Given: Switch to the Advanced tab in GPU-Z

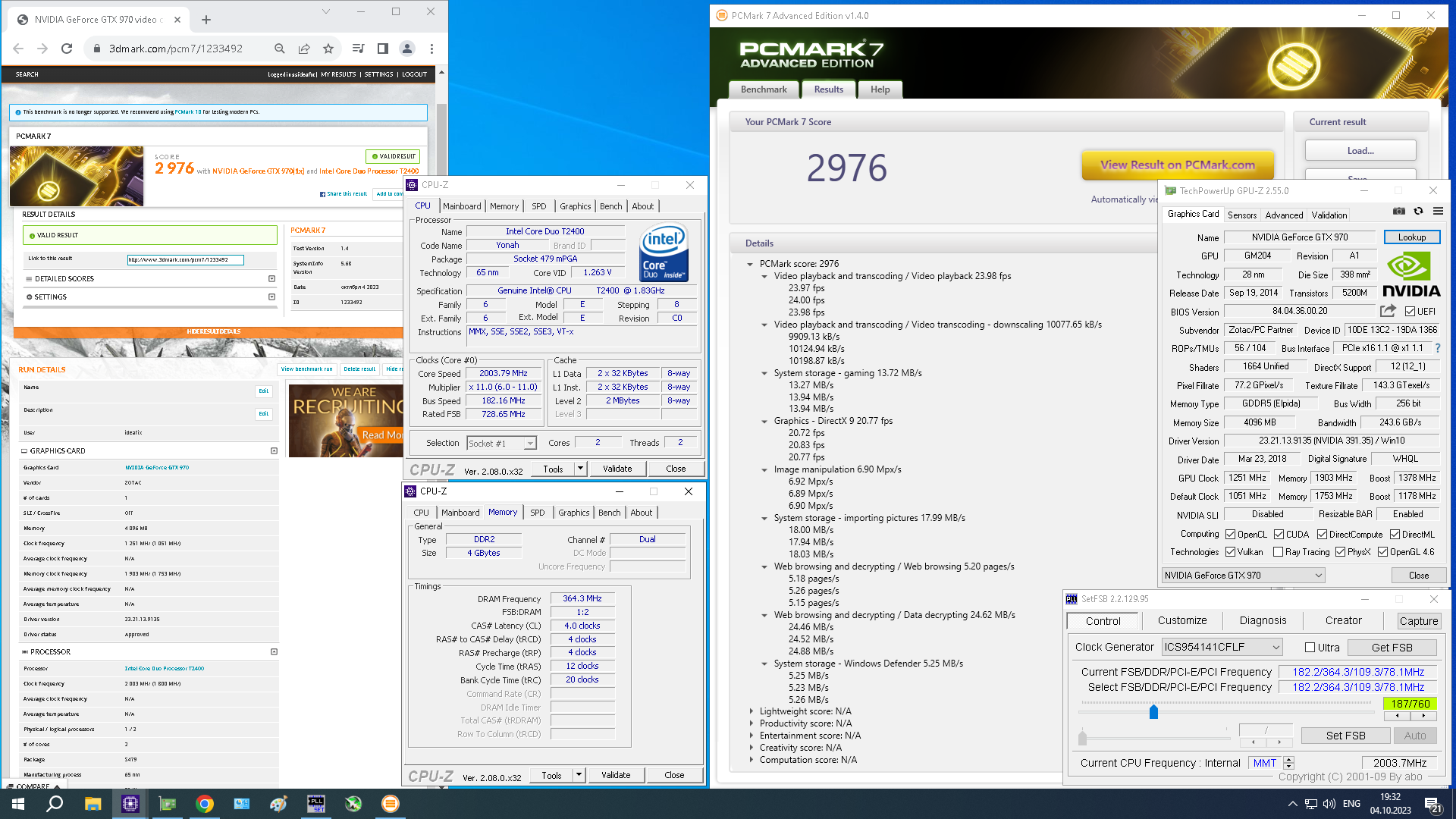Looking at the screenshot, I should click(1284, 215).
